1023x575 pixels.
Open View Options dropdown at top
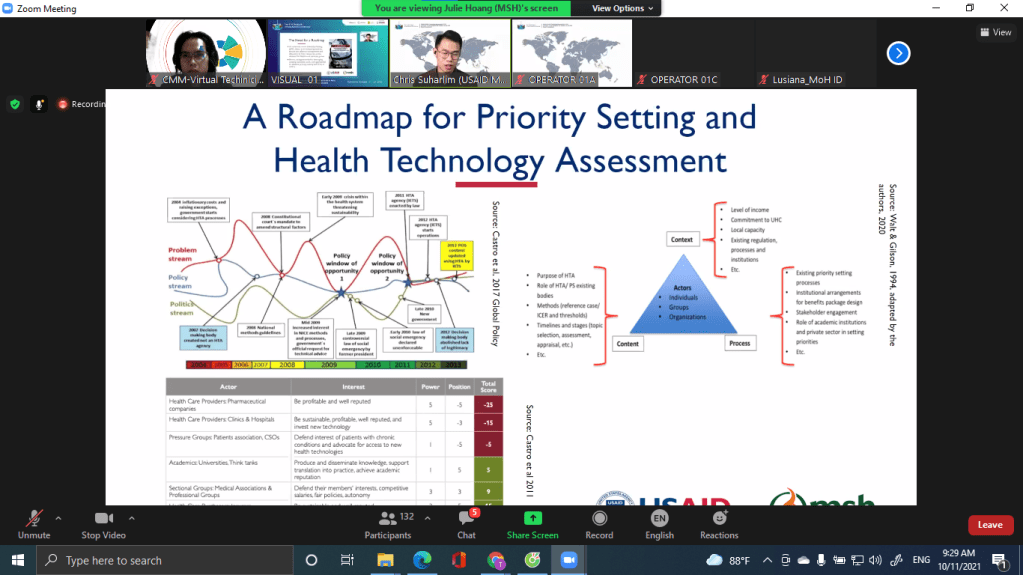point(622,8)
